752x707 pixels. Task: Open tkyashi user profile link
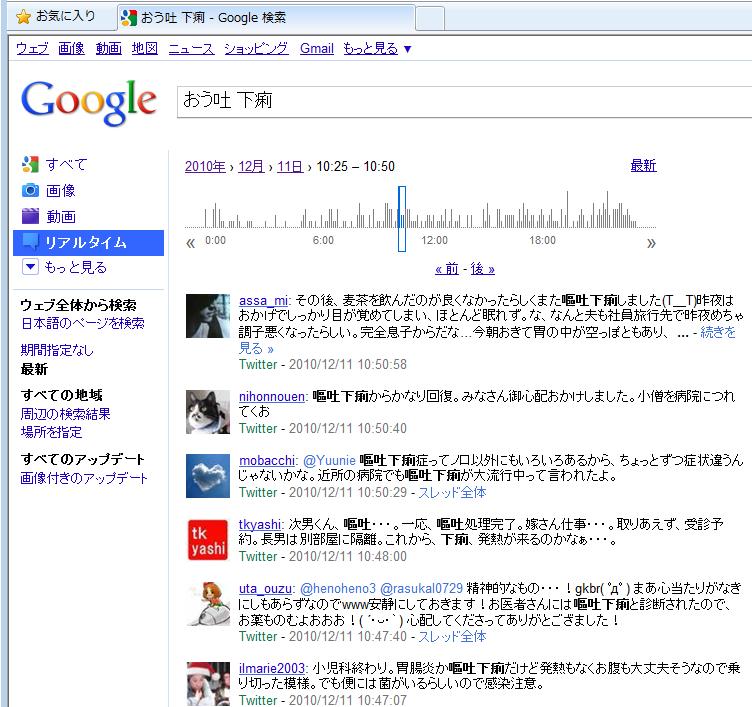click(x=260, y=524)
